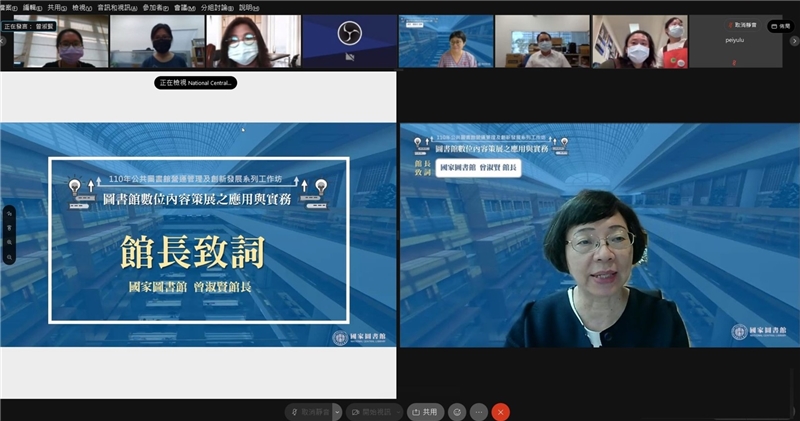Screen dimensions: 800x421
Task: Click bottom magnifier icon in left toolbar
Action: 9,258
